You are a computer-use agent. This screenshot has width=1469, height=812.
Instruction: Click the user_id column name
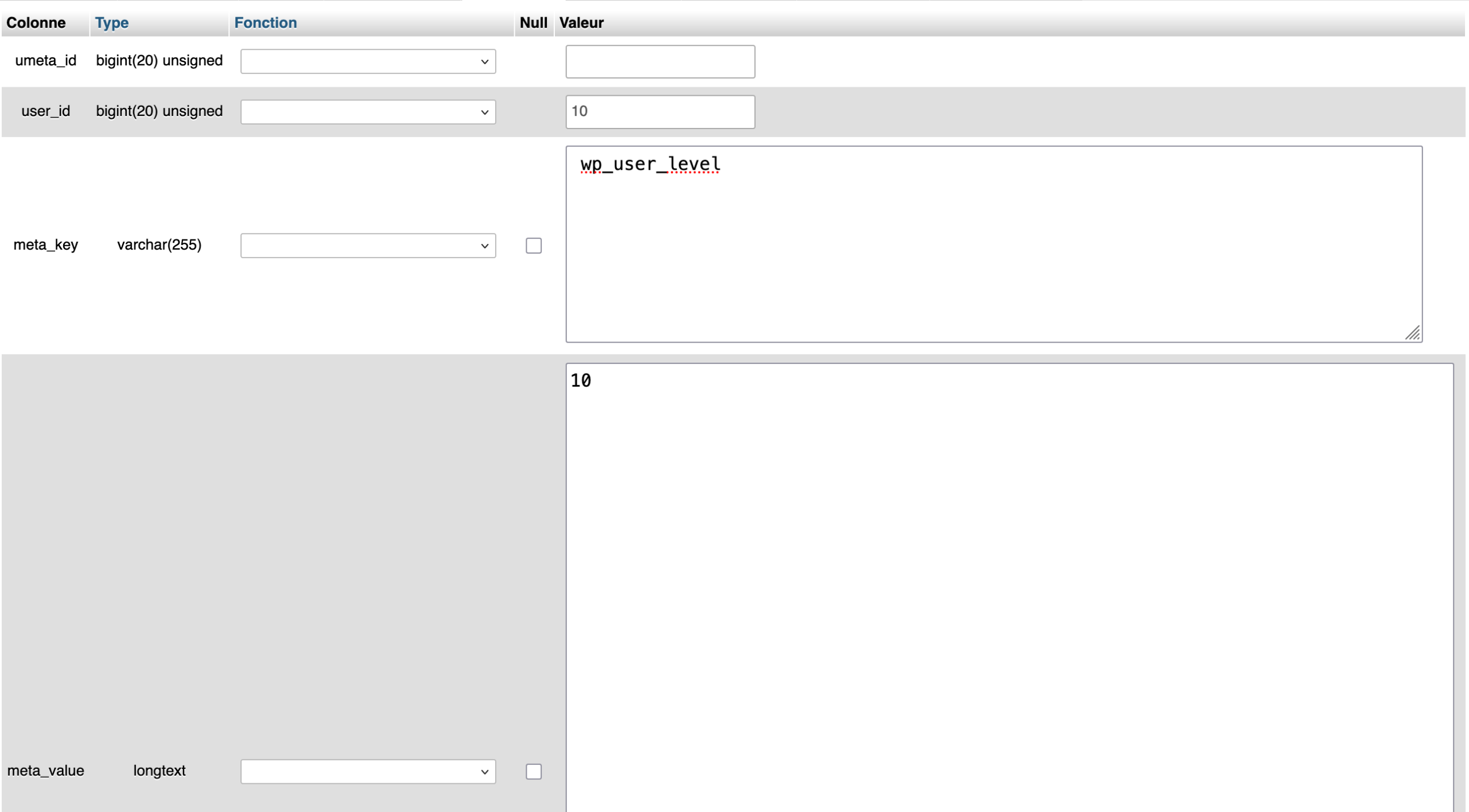[x=46, y=111]
